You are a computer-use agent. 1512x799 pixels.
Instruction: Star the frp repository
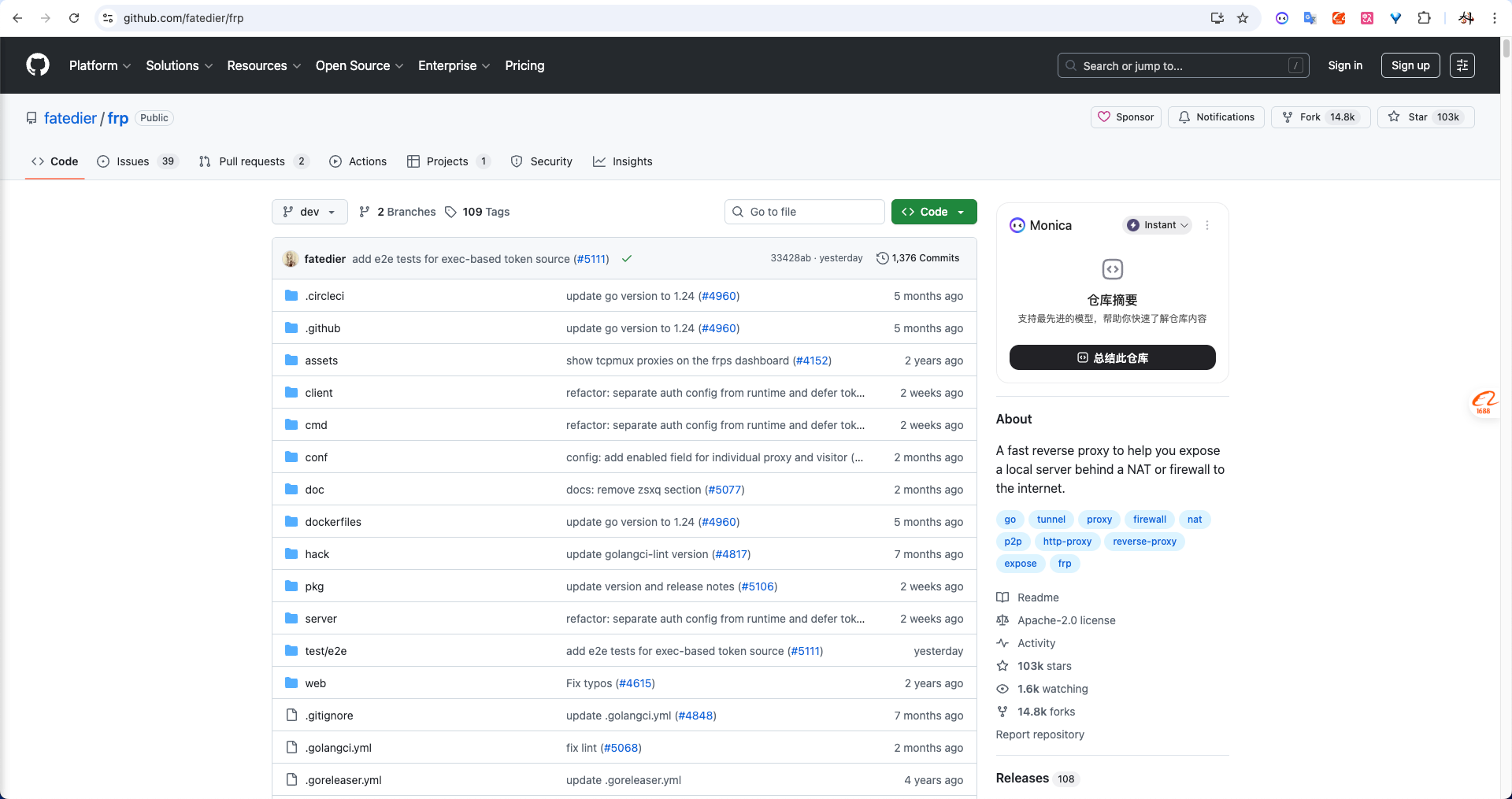click(1425, 117)
